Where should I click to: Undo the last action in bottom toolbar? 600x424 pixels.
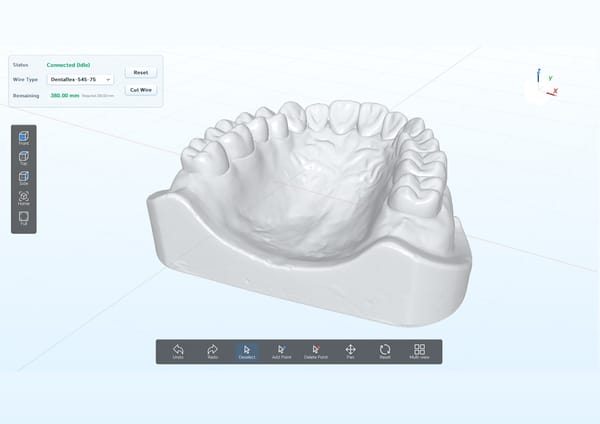tap(178, 352)
